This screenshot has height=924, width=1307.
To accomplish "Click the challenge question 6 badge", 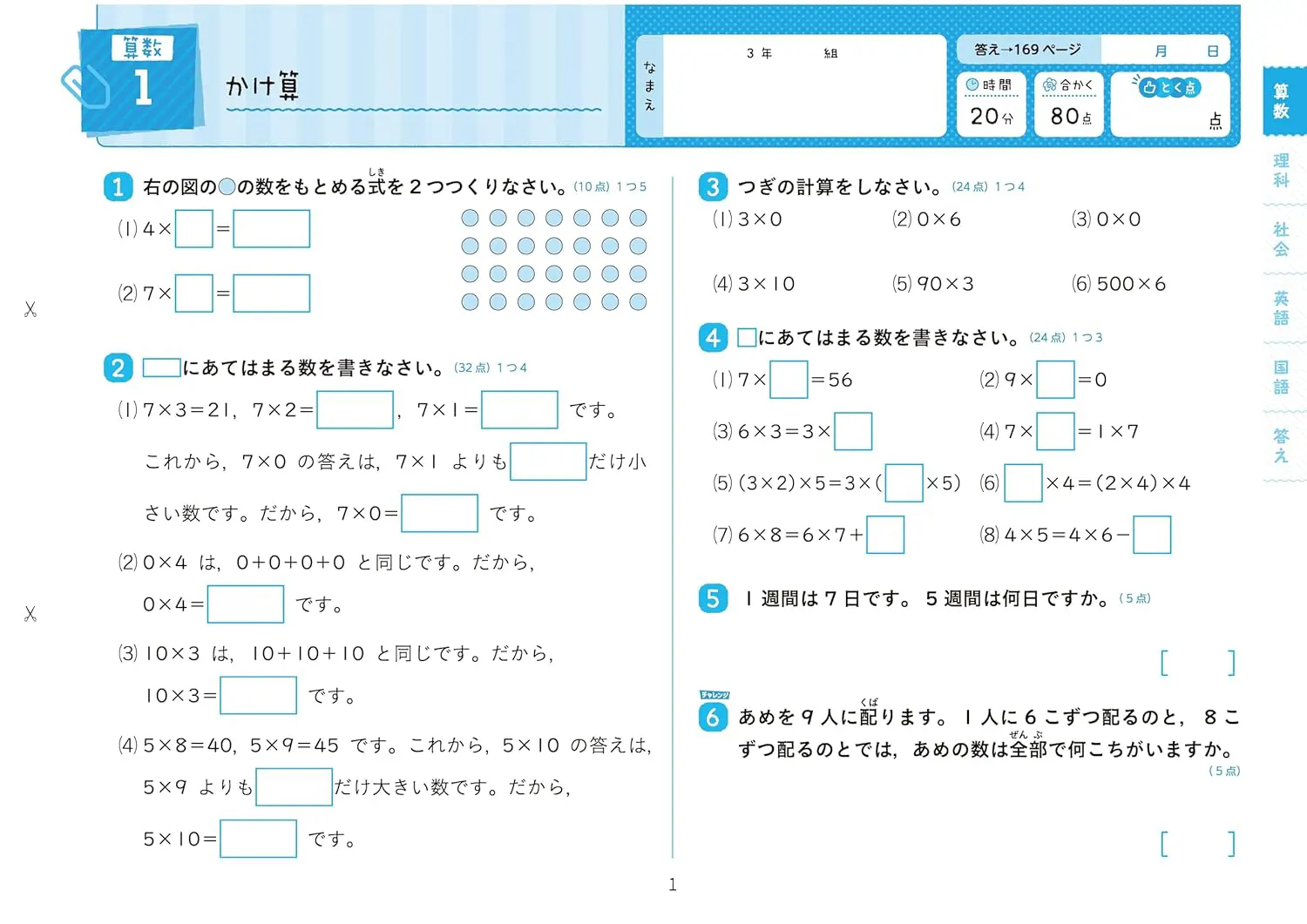I will point(713,716).
